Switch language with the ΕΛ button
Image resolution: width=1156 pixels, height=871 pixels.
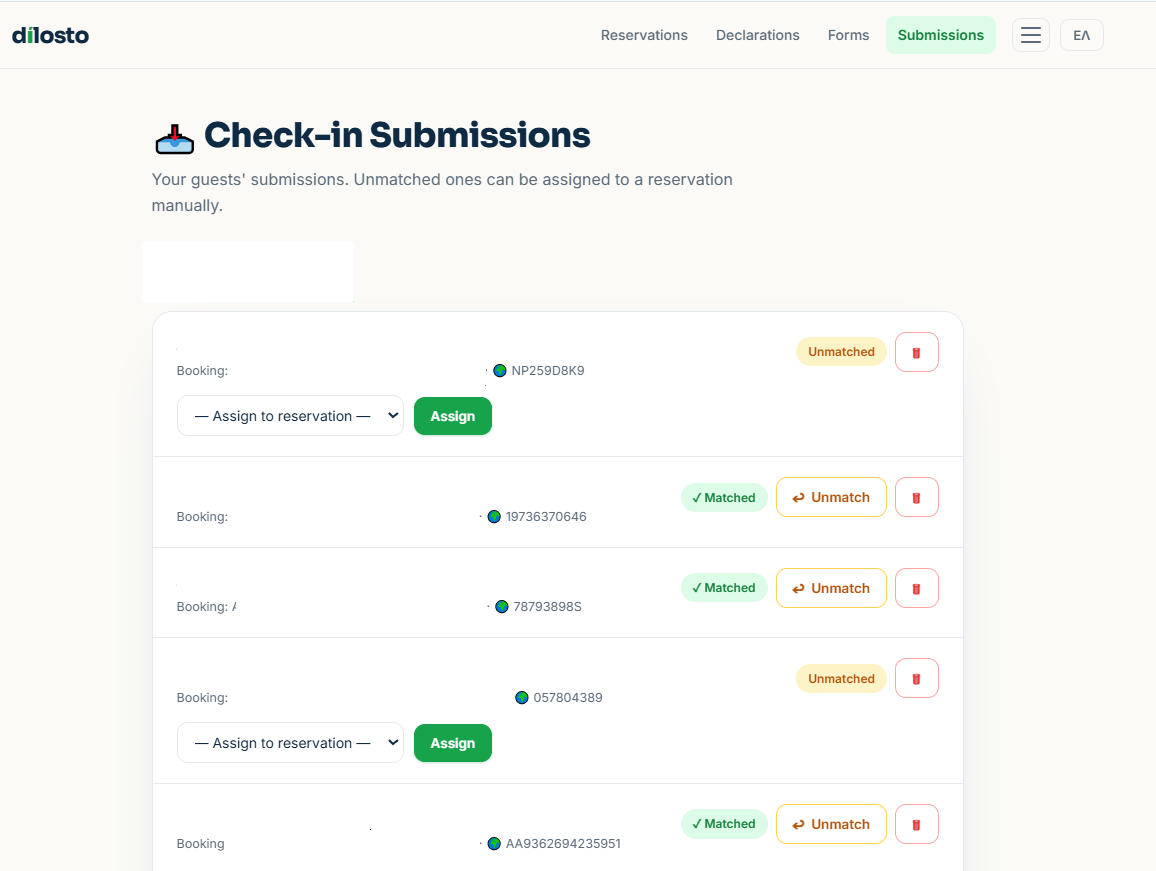tap(1082, 35)
